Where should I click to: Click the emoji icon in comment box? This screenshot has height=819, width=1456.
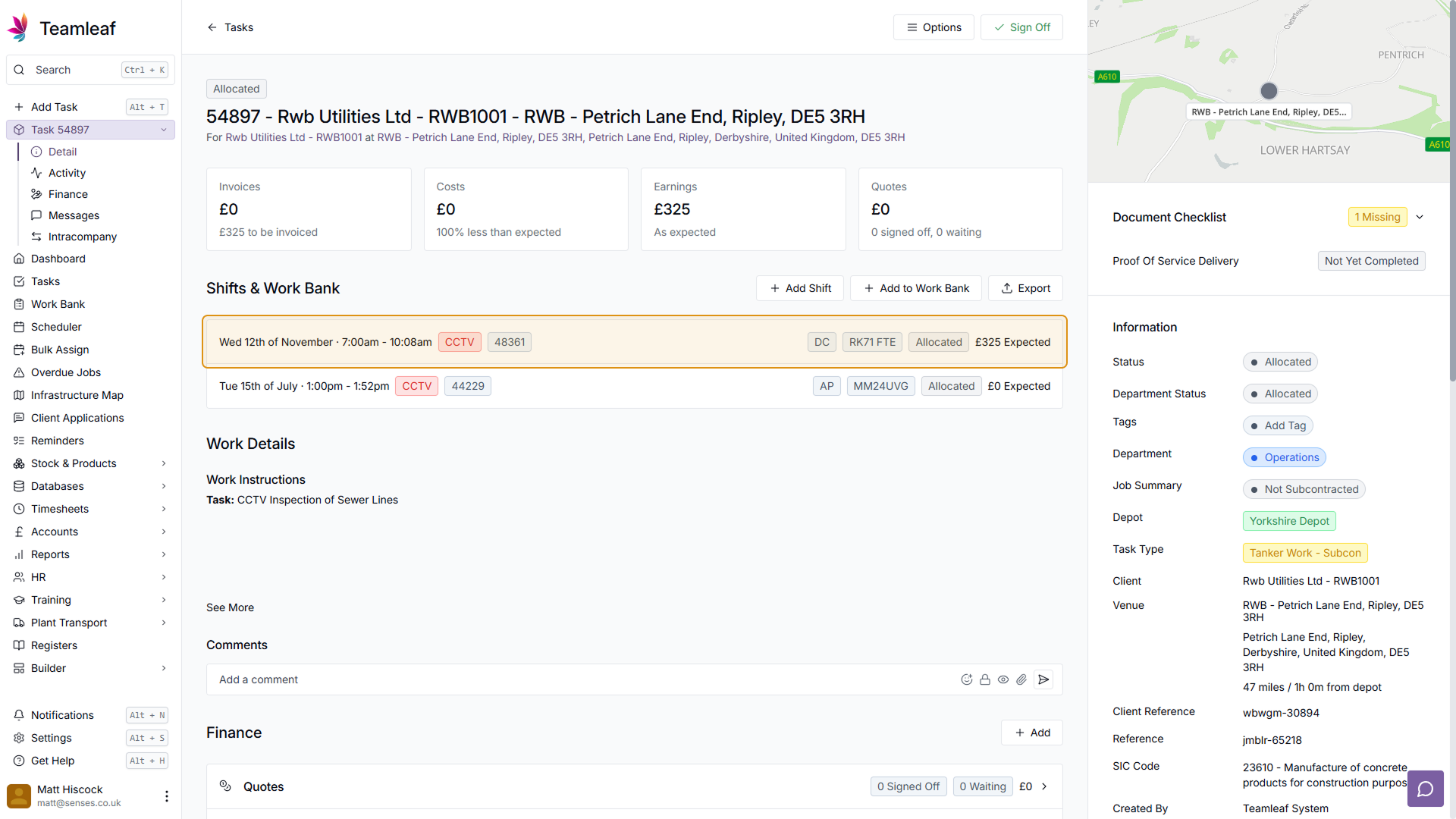pyautogui.click(x=967, y=679)
